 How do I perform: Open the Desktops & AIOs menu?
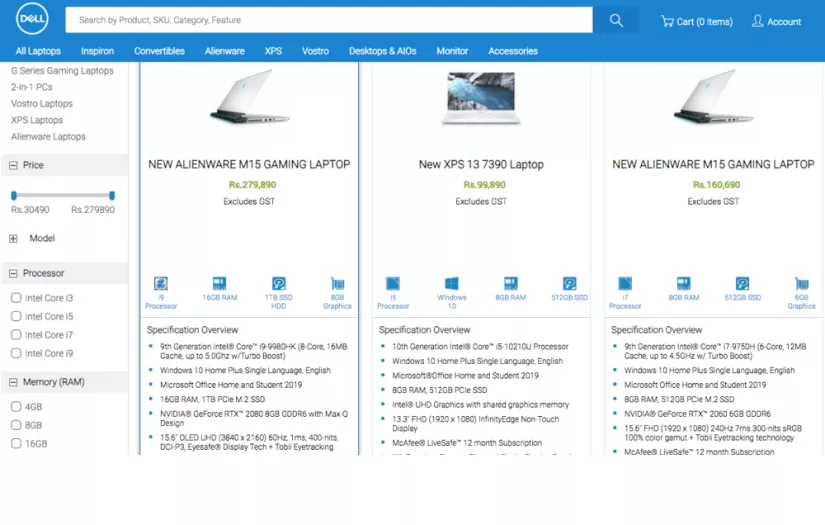click(x=383, y=51)
